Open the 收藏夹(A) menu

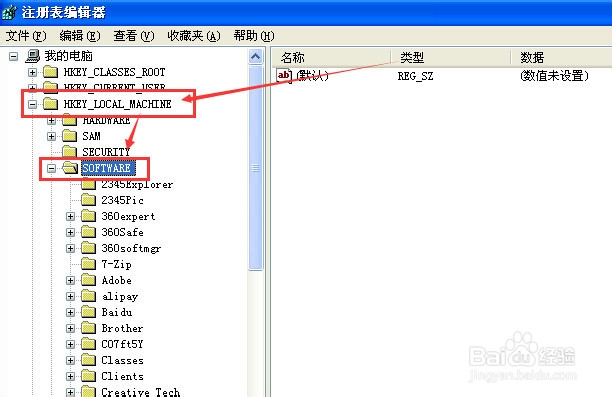tap(194, 36)
